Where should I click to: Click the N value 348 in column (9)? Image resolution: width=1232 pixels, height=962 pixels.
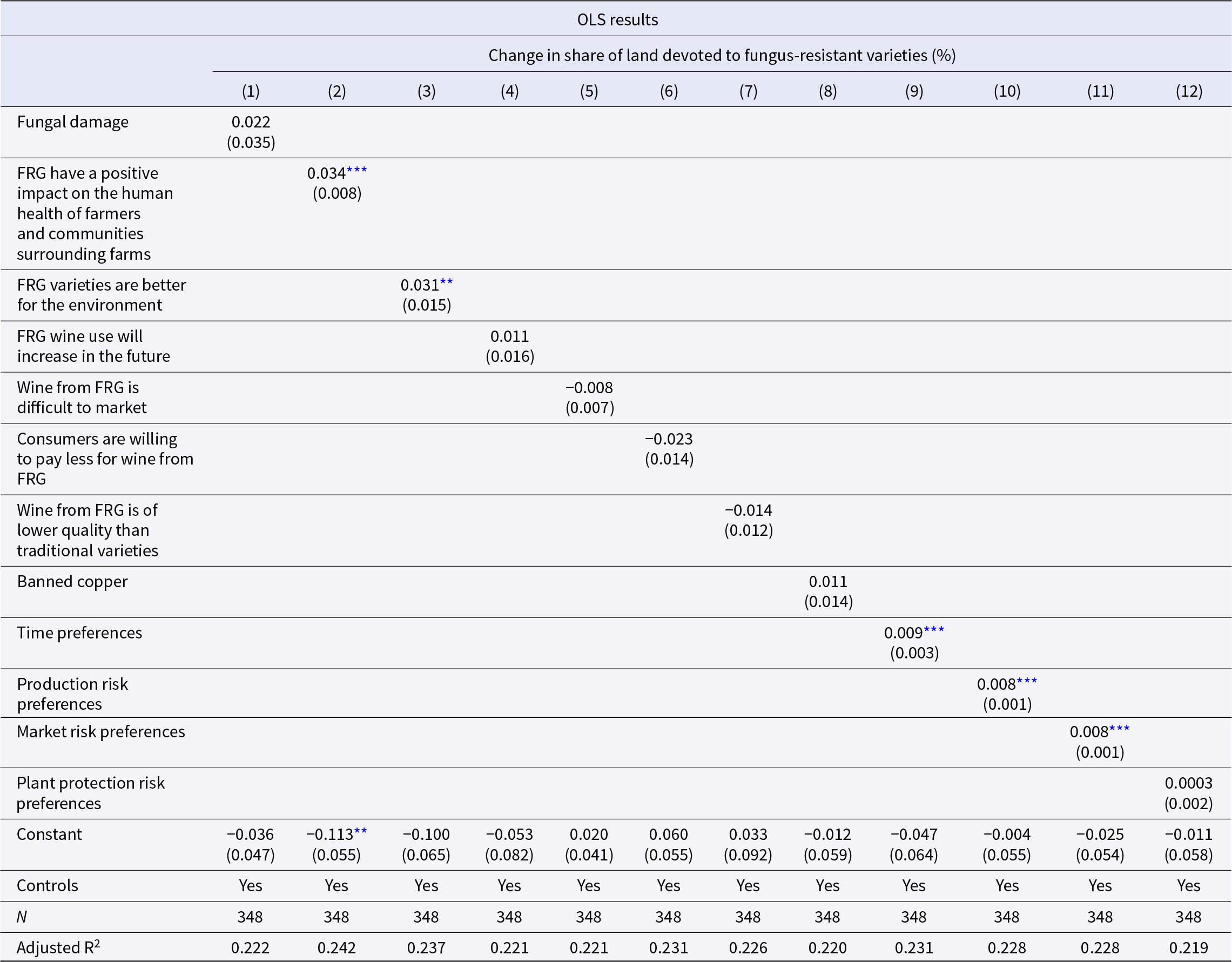pyautogui.click(x=913, y=917)
